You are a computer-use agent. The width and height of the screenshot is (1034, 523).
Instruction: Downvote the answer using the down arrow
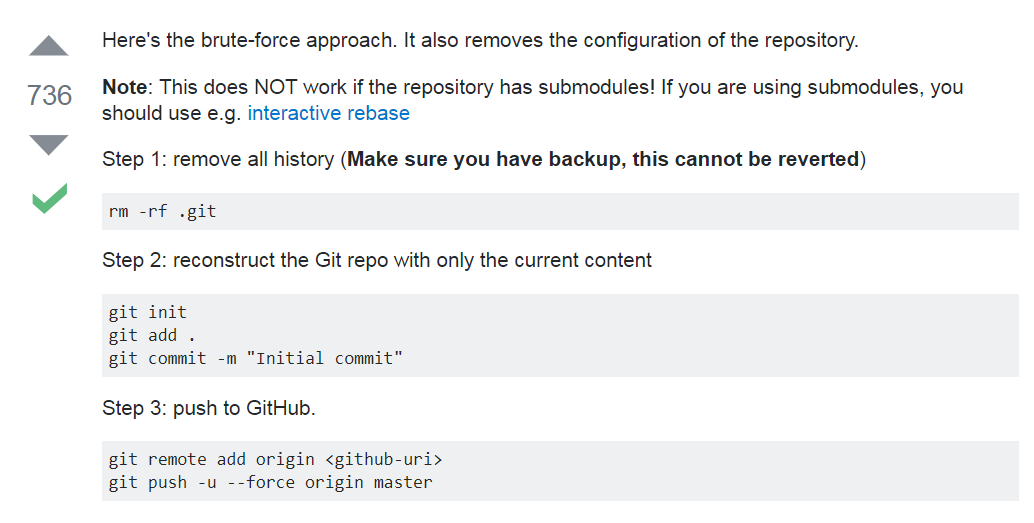(49, 144)
